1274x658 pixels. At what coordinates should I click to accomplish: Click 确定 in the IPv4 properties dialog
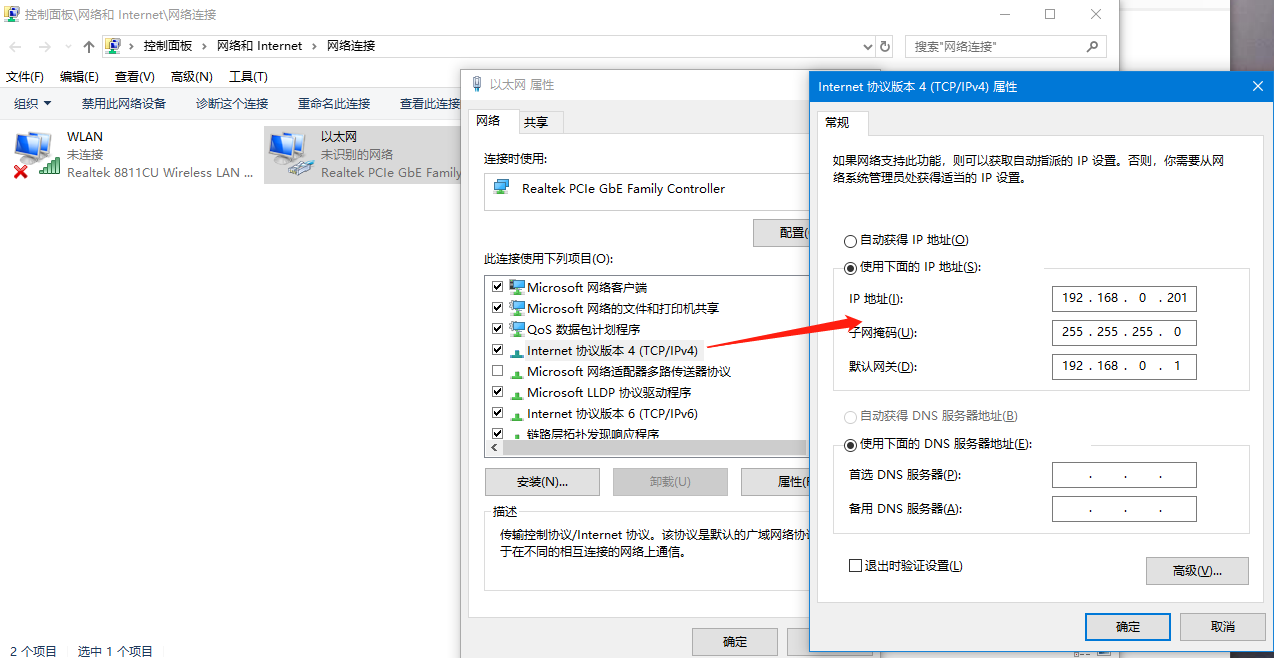pos(1127,627)
